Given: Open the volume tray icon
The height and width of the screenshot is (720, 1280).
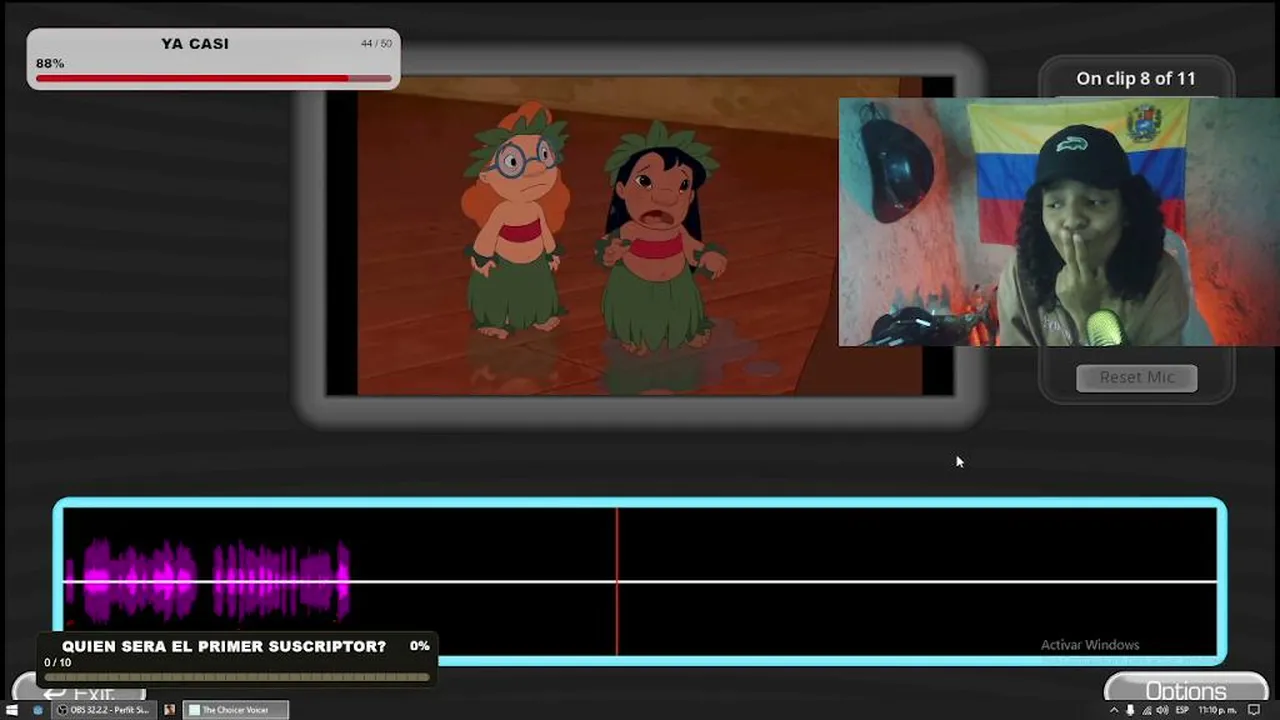Looking at the screenshot, I should tap(1162, 710).
